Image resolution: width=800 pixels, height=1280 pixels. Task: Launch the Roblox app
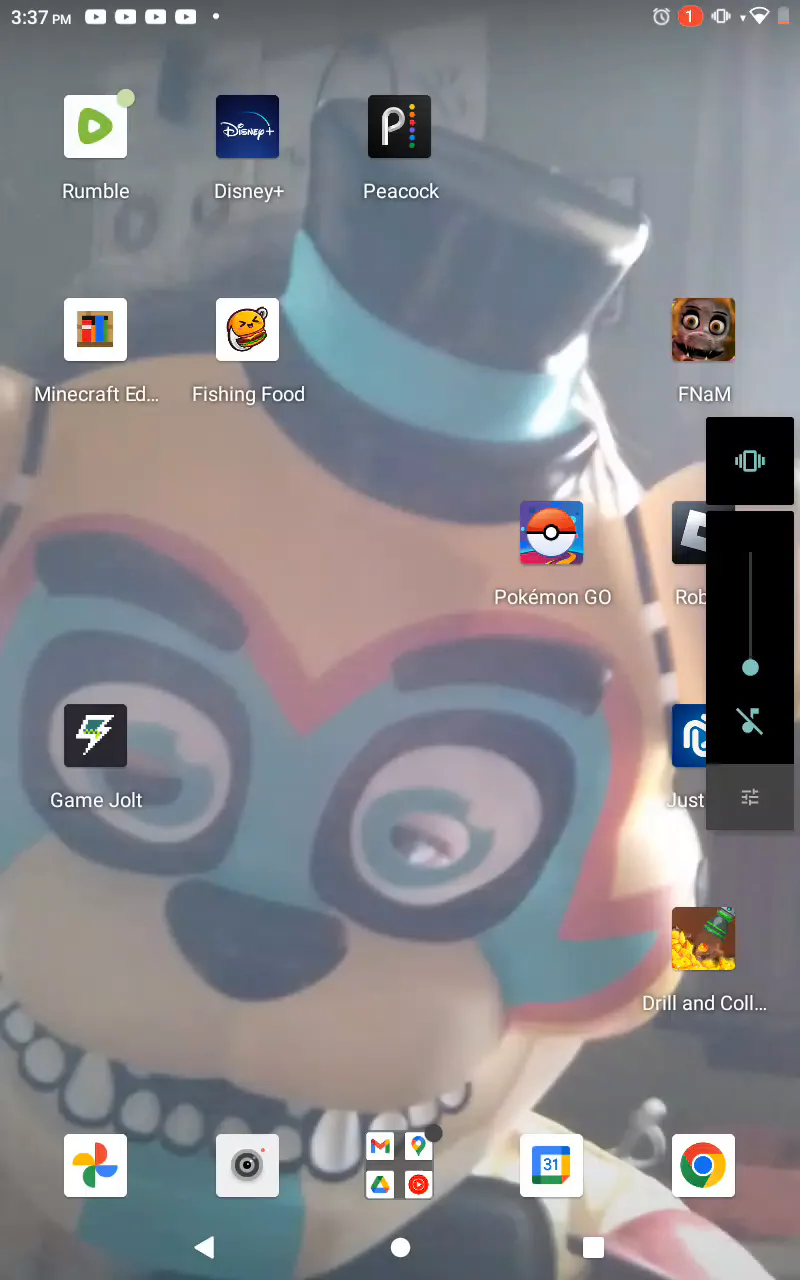click(689, 533)
